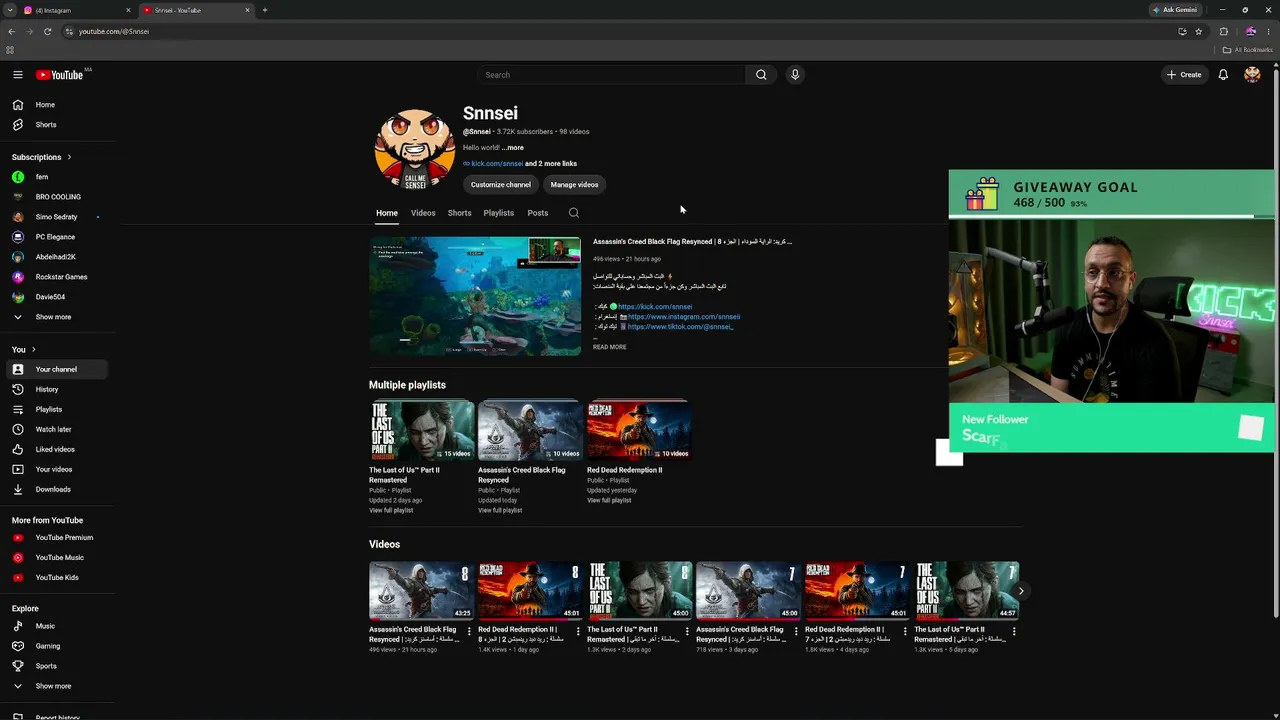Show next videos with the right arrow

coord(1020,591)
